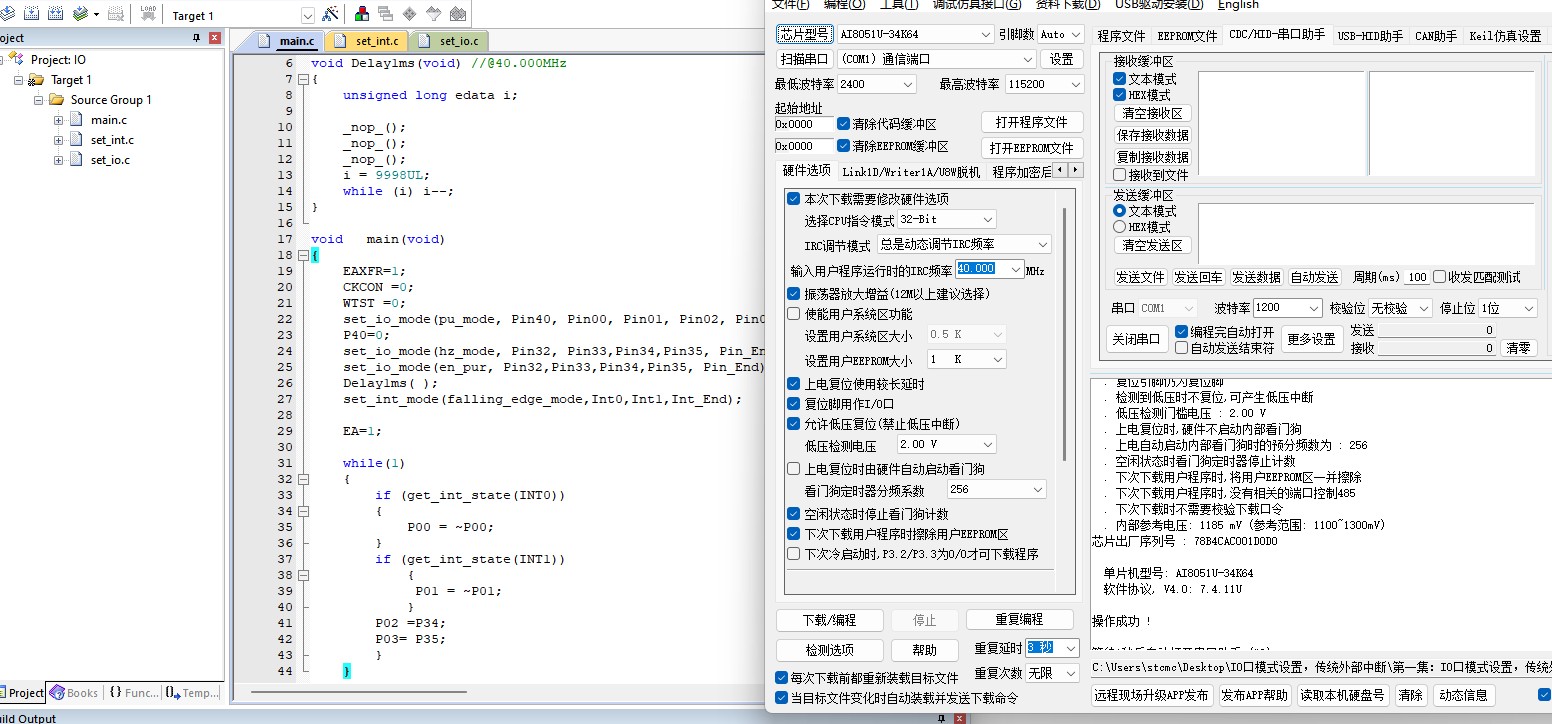The image size is (1552, 724).
Task: Click the main.c file icon in project tree
Action: (x=75, y=120)
